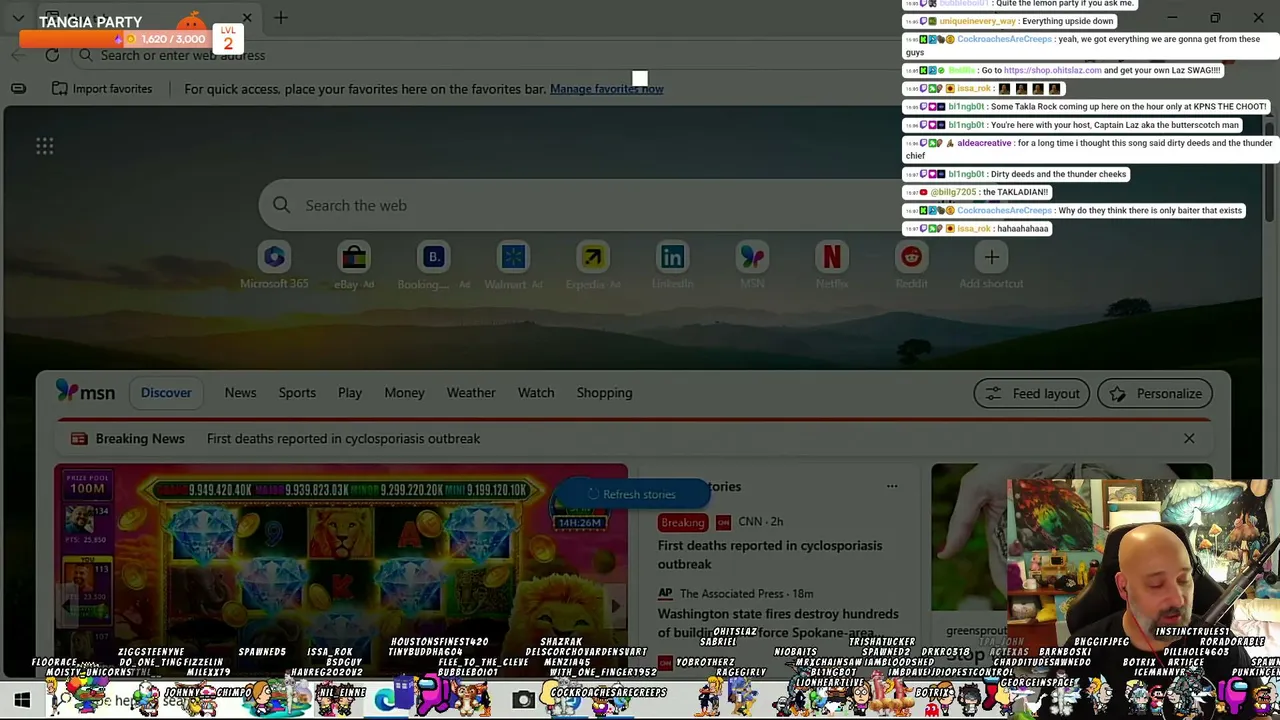Screen dimensions: 1280x720
Task: Switch to the Shopping tab
Action: (x=604, y=393)
